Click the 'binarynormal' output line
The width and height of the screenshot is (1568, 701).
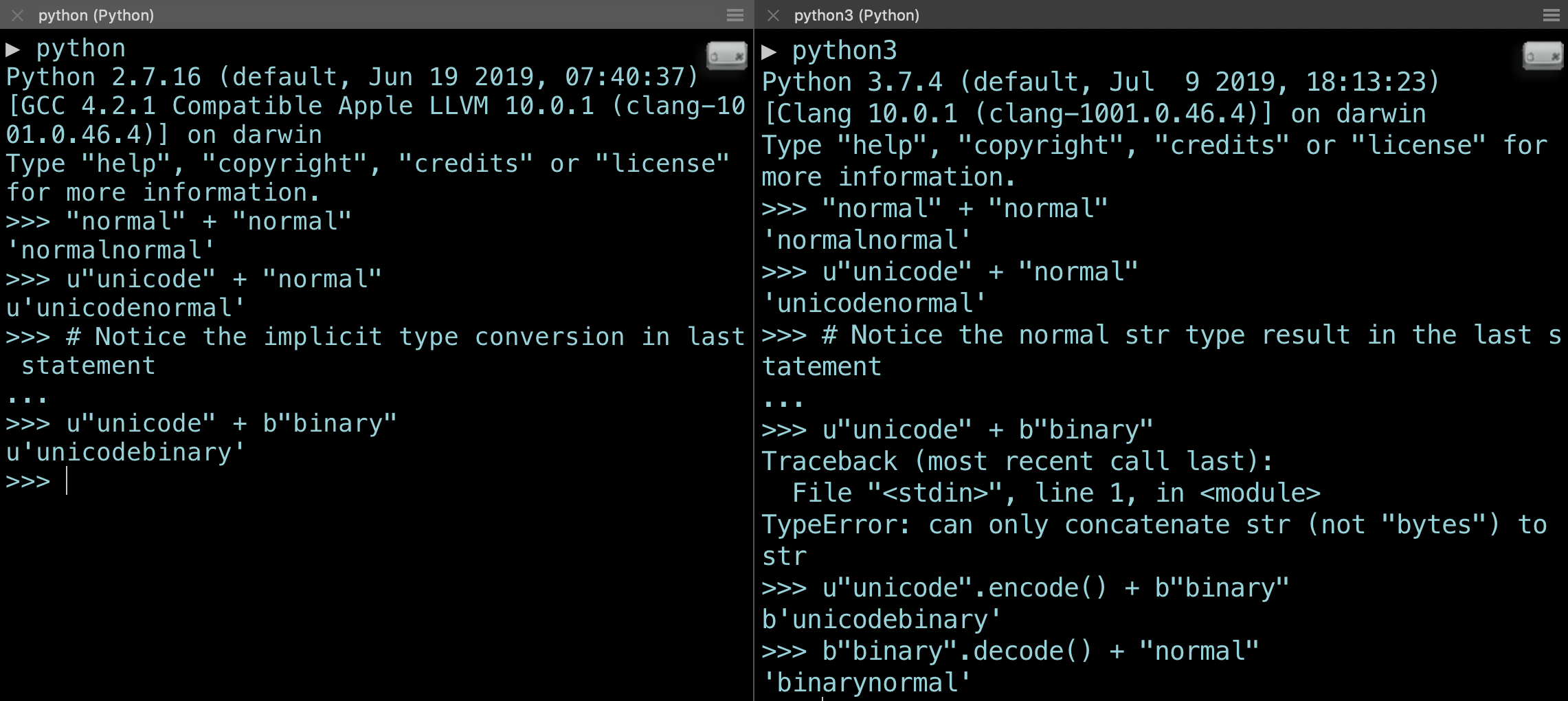coord(866,683)
